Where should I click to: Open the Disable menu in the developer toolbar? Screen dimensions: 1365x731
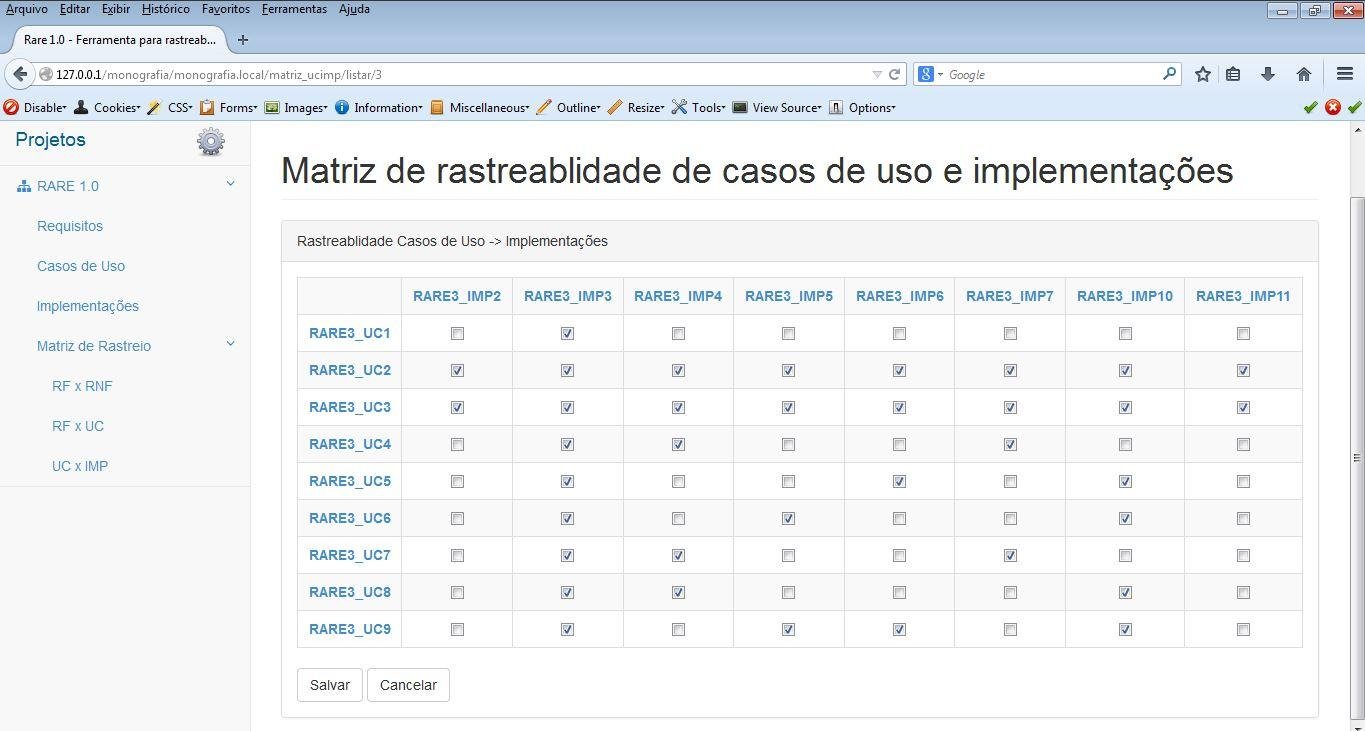pyautogui.click(x=35, y=107)
